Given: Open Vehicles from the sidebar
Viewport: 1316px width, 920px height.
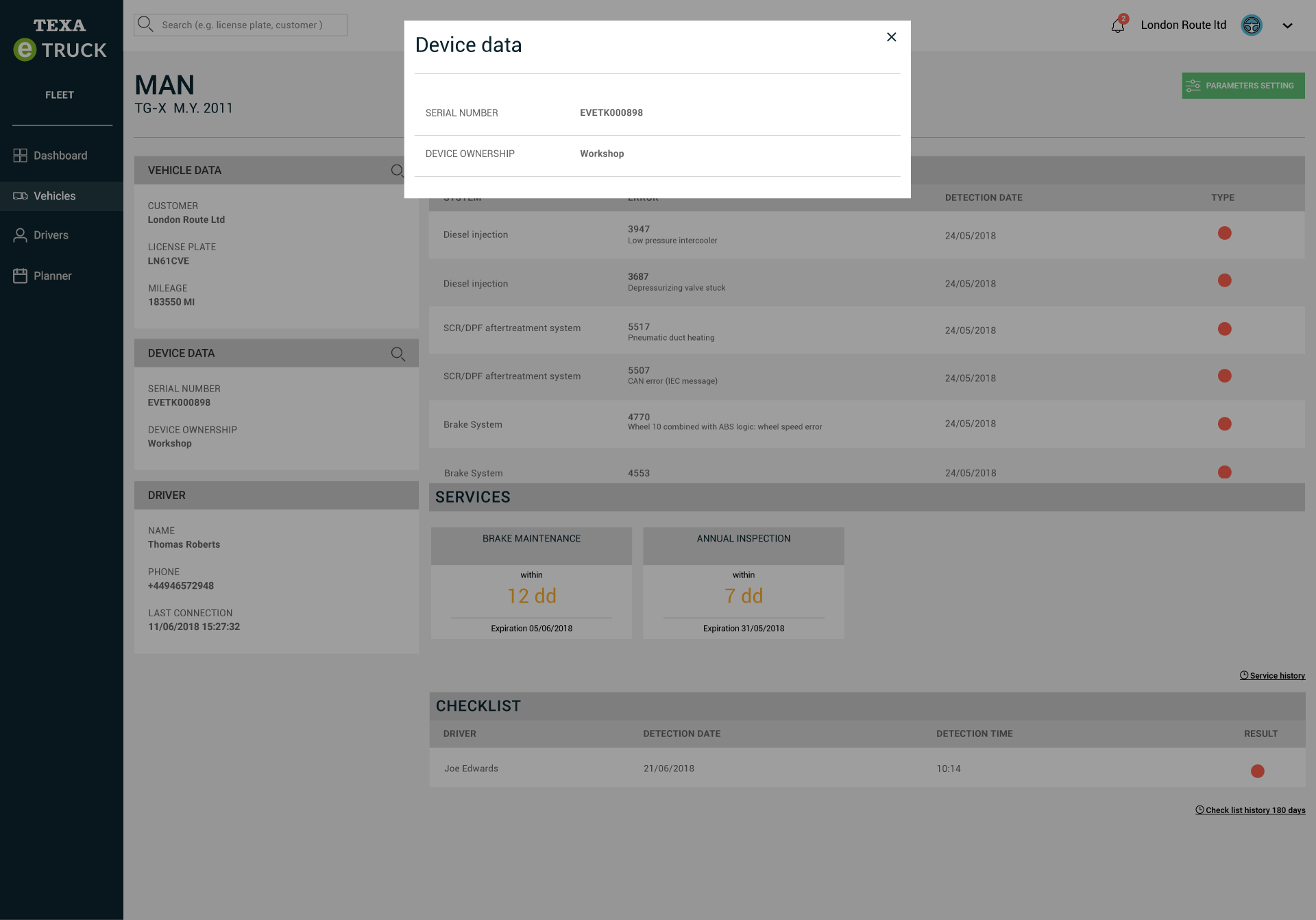Looking at the screenshot, I should click(x=62, y=196).
